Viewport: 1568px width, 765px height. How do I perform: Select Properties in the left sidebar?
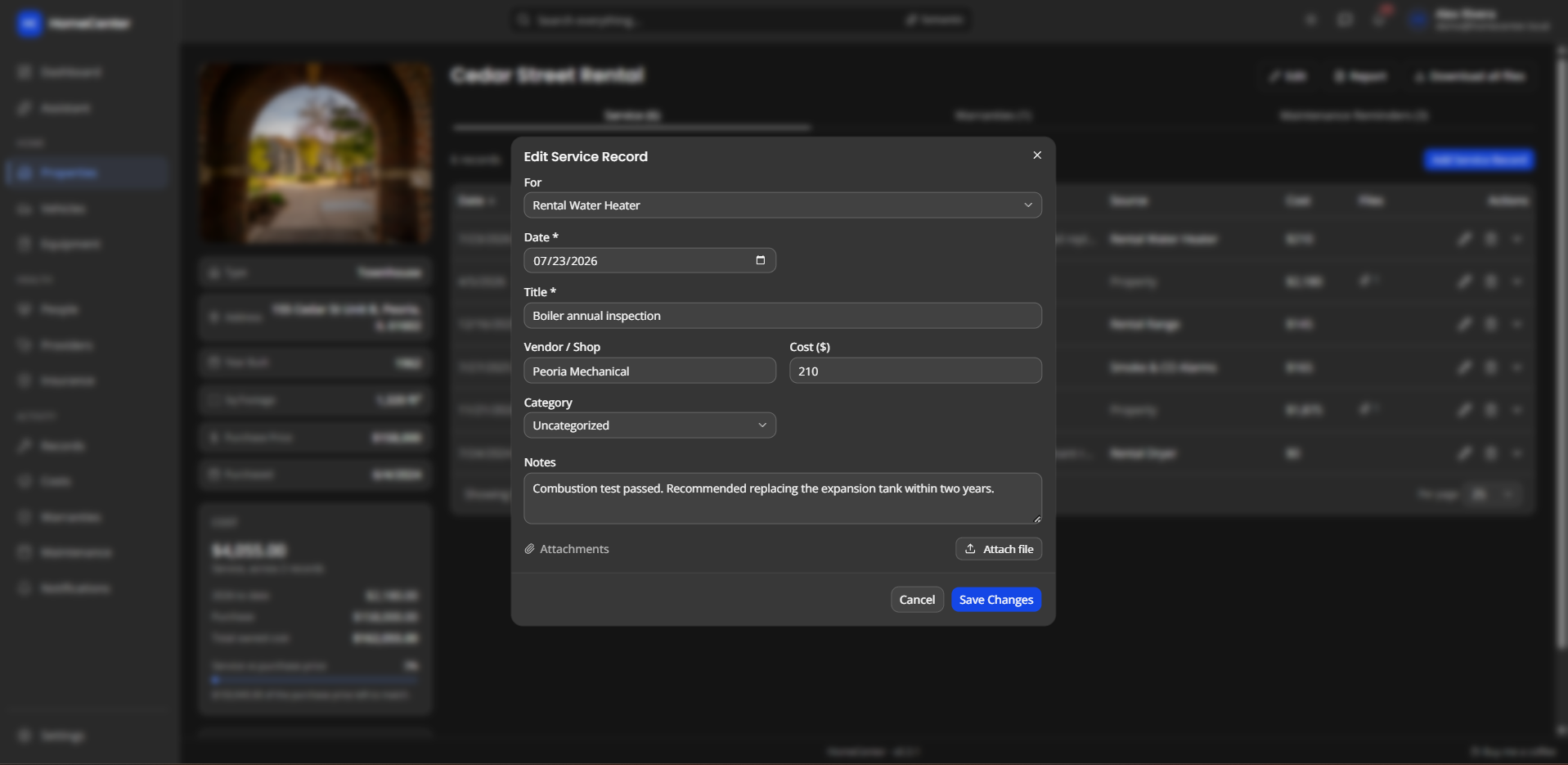tap(87, 173)
